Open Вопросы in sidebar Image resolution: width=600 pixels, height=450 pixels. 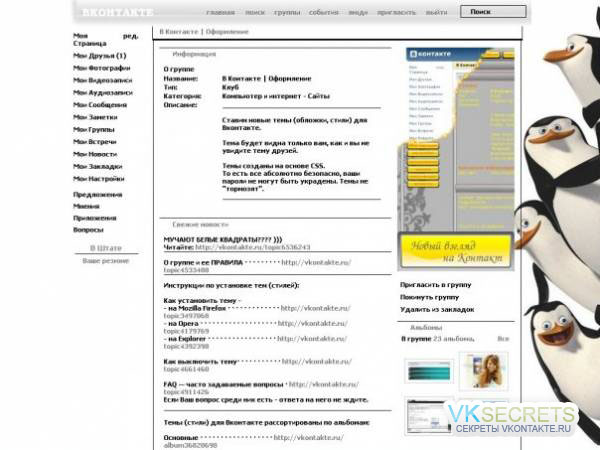pos(88,230)
